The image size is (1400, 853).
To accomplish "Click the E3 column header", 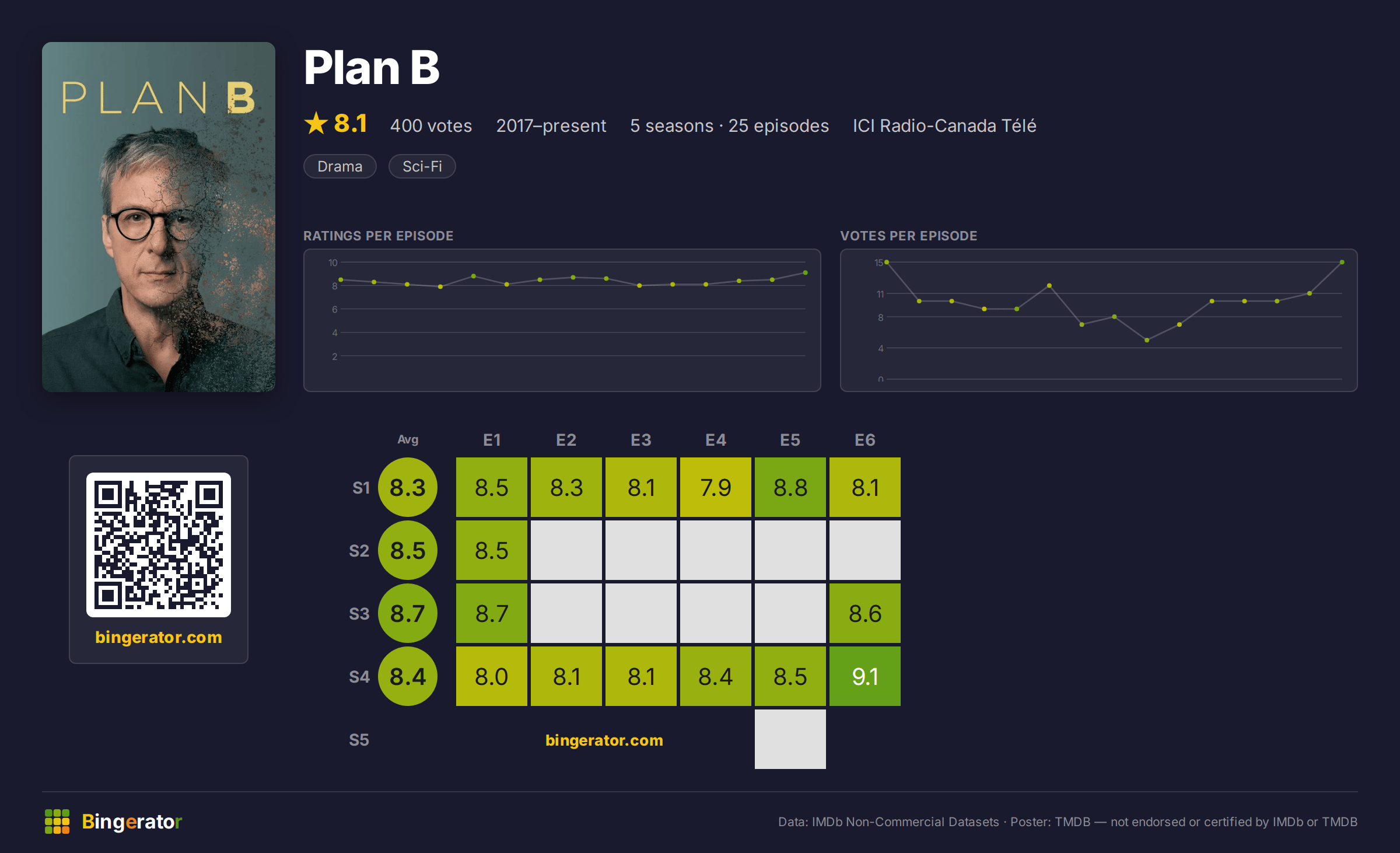I will pos(641,440).
